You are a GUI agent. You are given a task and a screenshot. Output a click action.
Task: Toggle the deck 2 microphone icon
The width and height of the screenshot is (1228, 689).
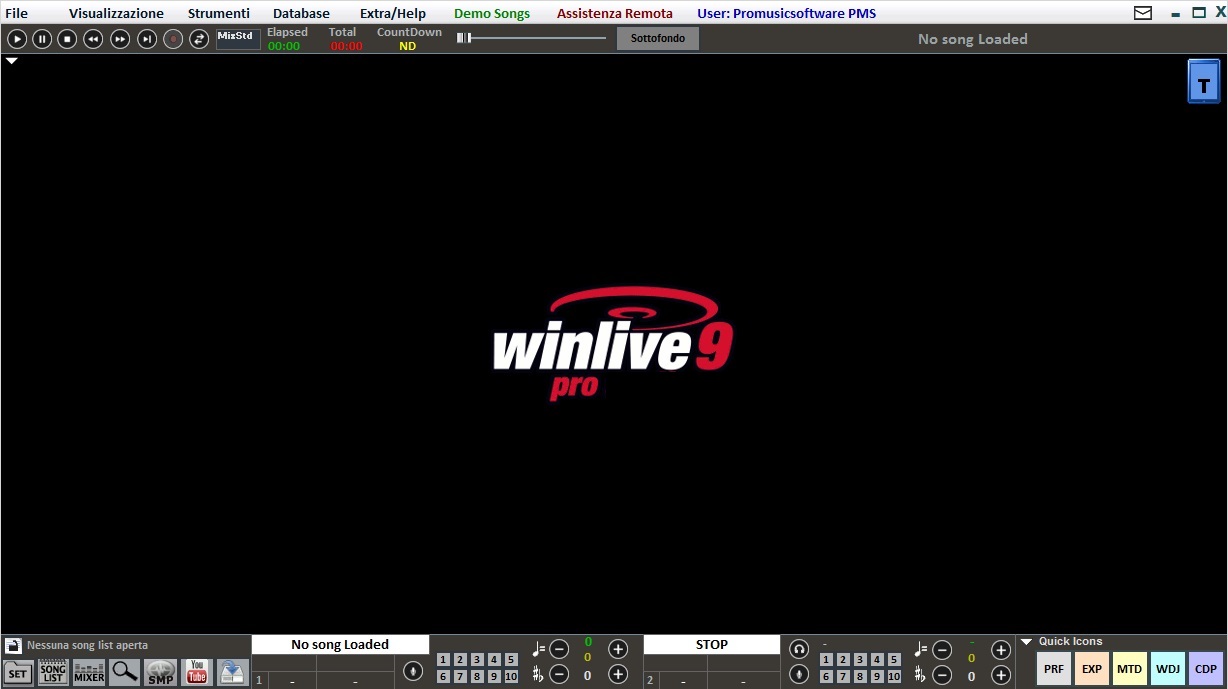(799, 675)
